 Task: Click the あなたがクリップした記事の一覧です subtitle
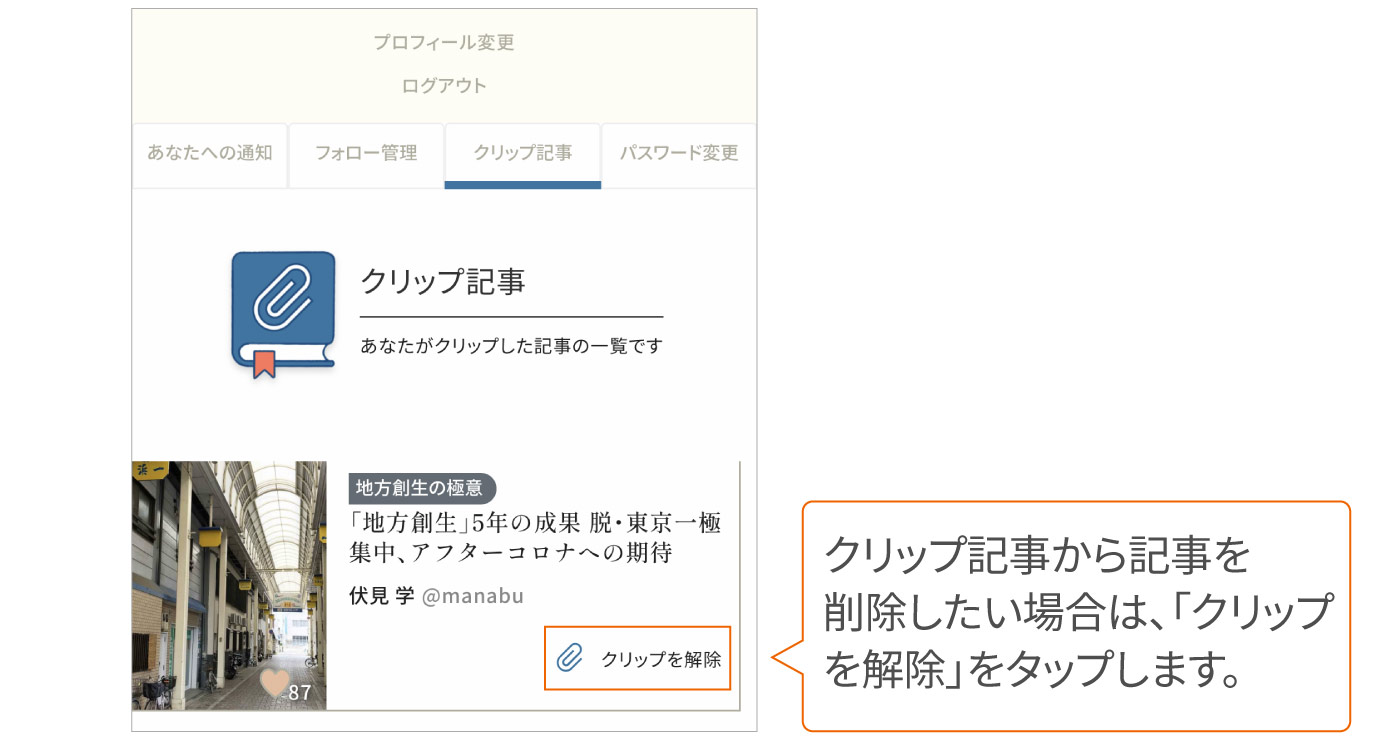tap(511, 346)
